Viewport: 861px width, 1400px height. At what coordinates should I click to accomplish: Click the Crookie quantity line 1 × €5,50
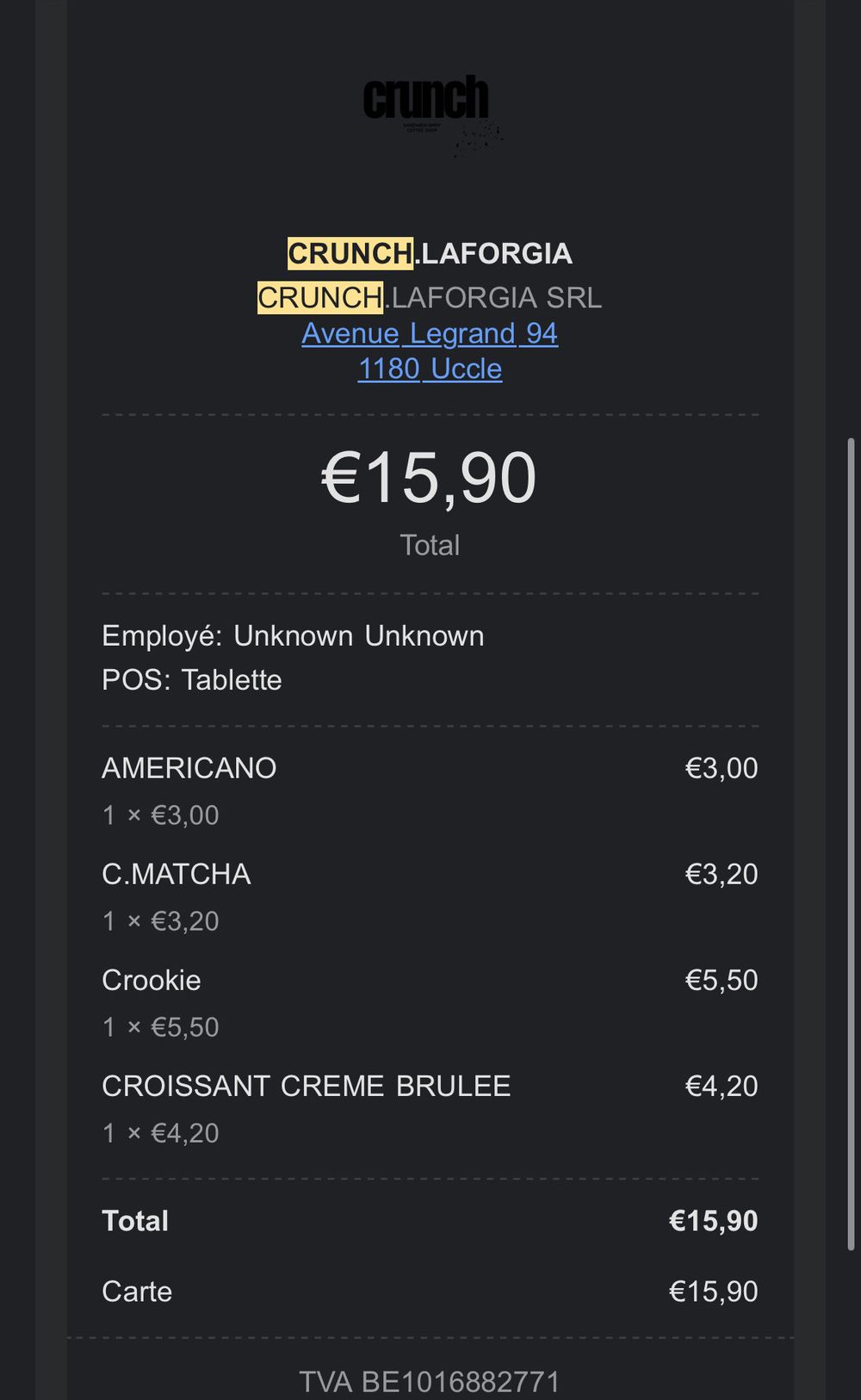[x=161, y=1026]
